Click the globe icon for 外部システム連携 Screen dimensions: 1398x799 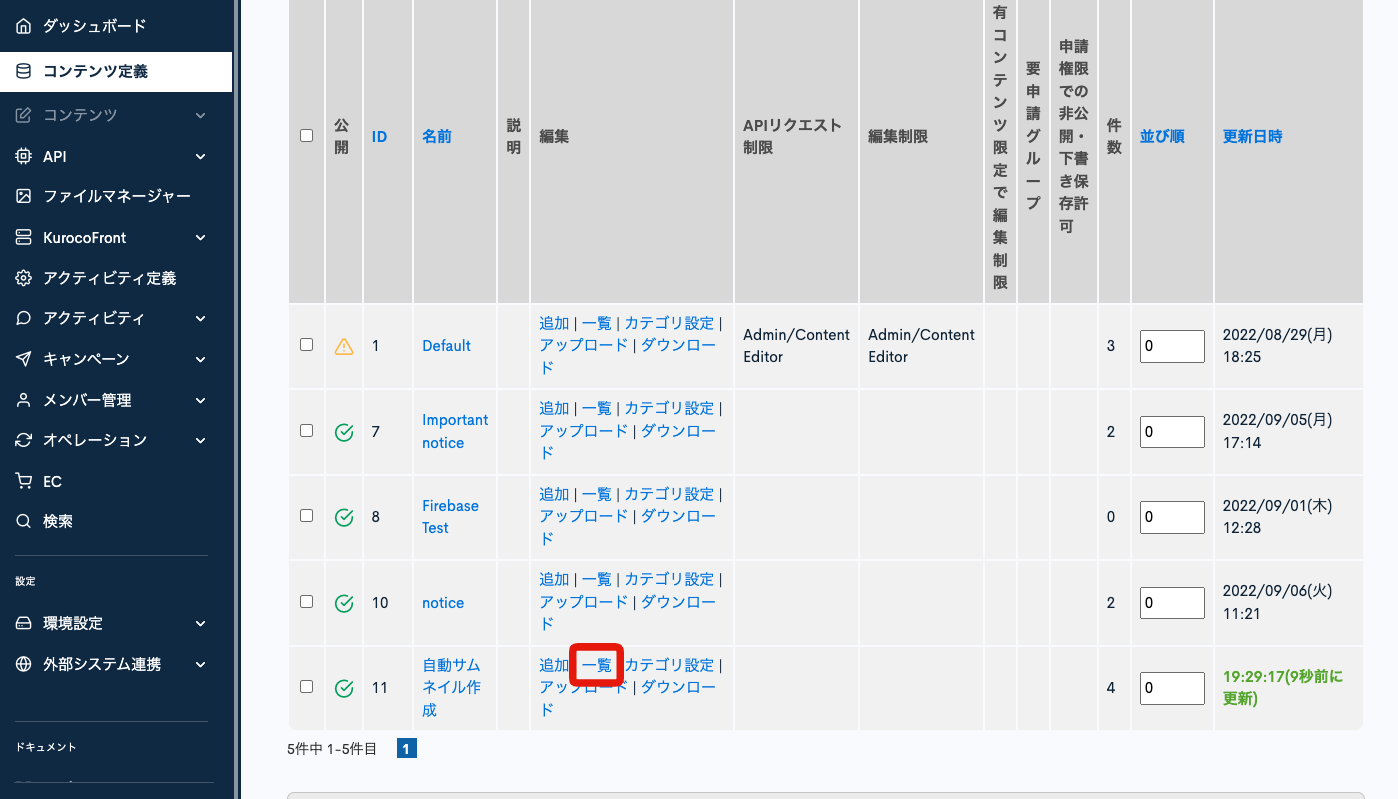pos(24,664)
